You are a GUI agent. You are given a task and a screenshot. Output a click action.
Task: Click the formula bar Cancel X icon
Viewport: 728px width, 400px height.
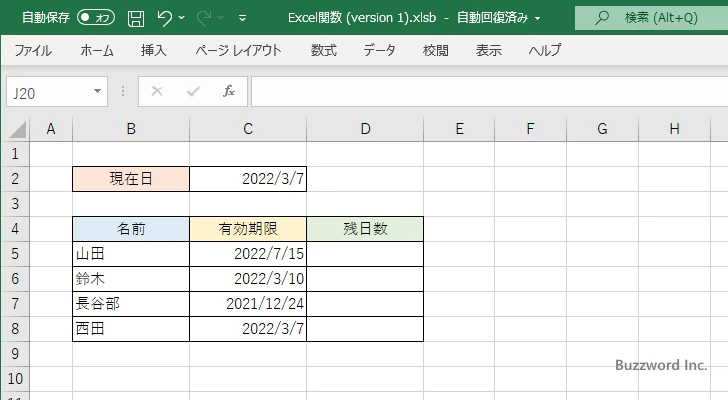tap(157, 91)
